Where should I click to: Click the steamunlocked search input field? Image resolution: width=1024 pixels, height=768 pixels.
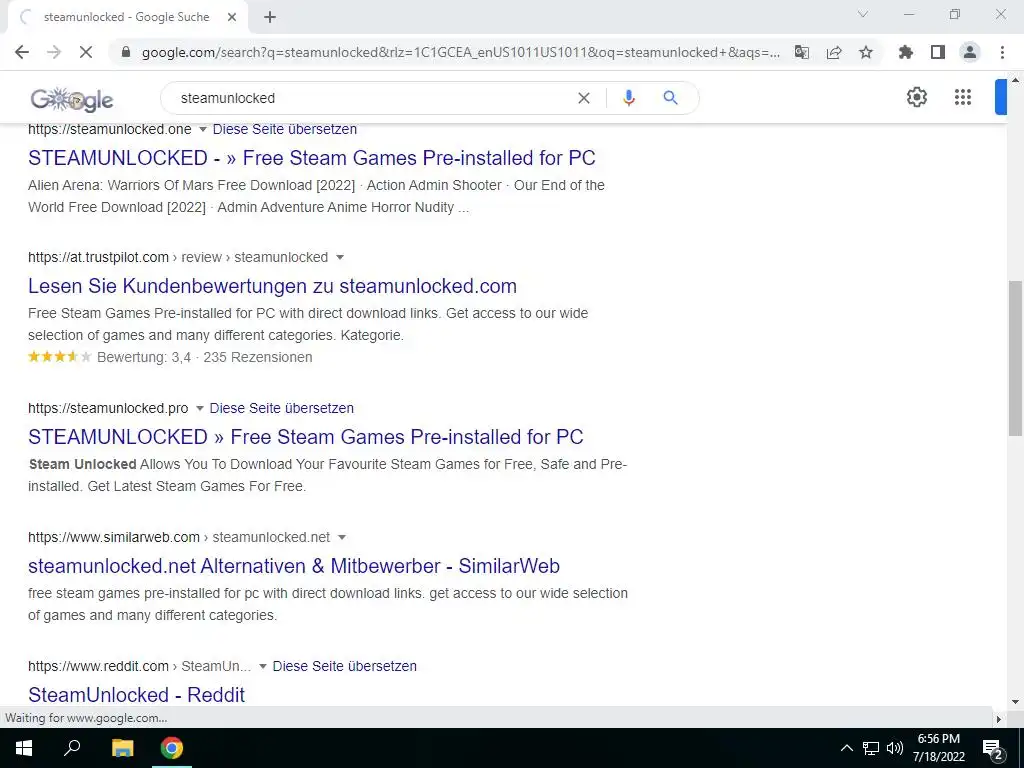pos(372,98)
